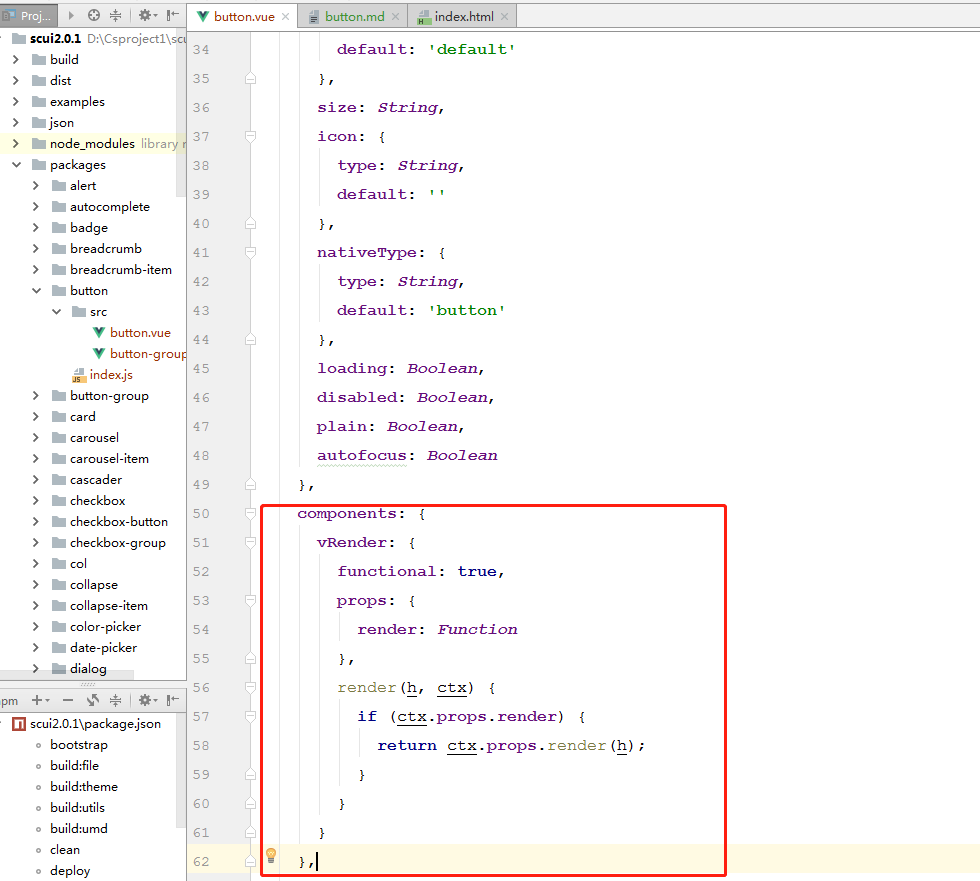Collapse the packages folder
Image resolution: width=980 pixels, height=881 pixels.
click(x=16, y=165)
